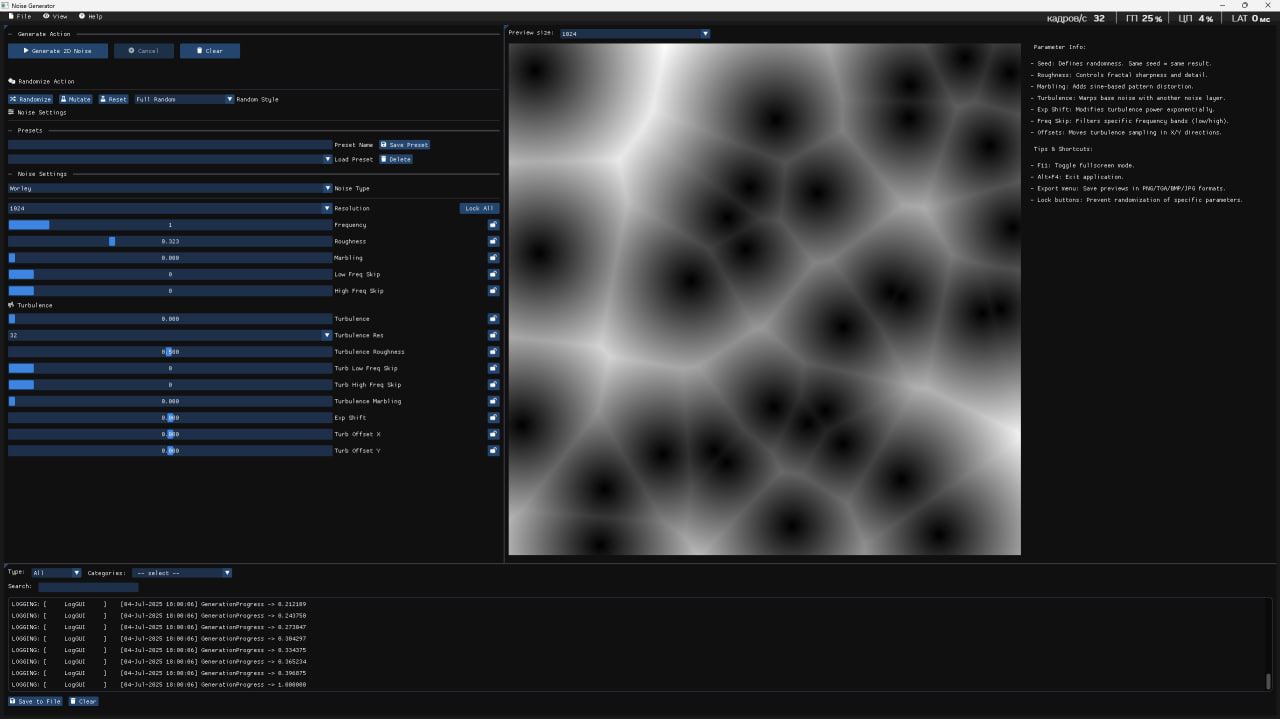This screenshot has width=1280, height=719.
Task: Toggle the lock for Roughness
Action: pos(493,241)
